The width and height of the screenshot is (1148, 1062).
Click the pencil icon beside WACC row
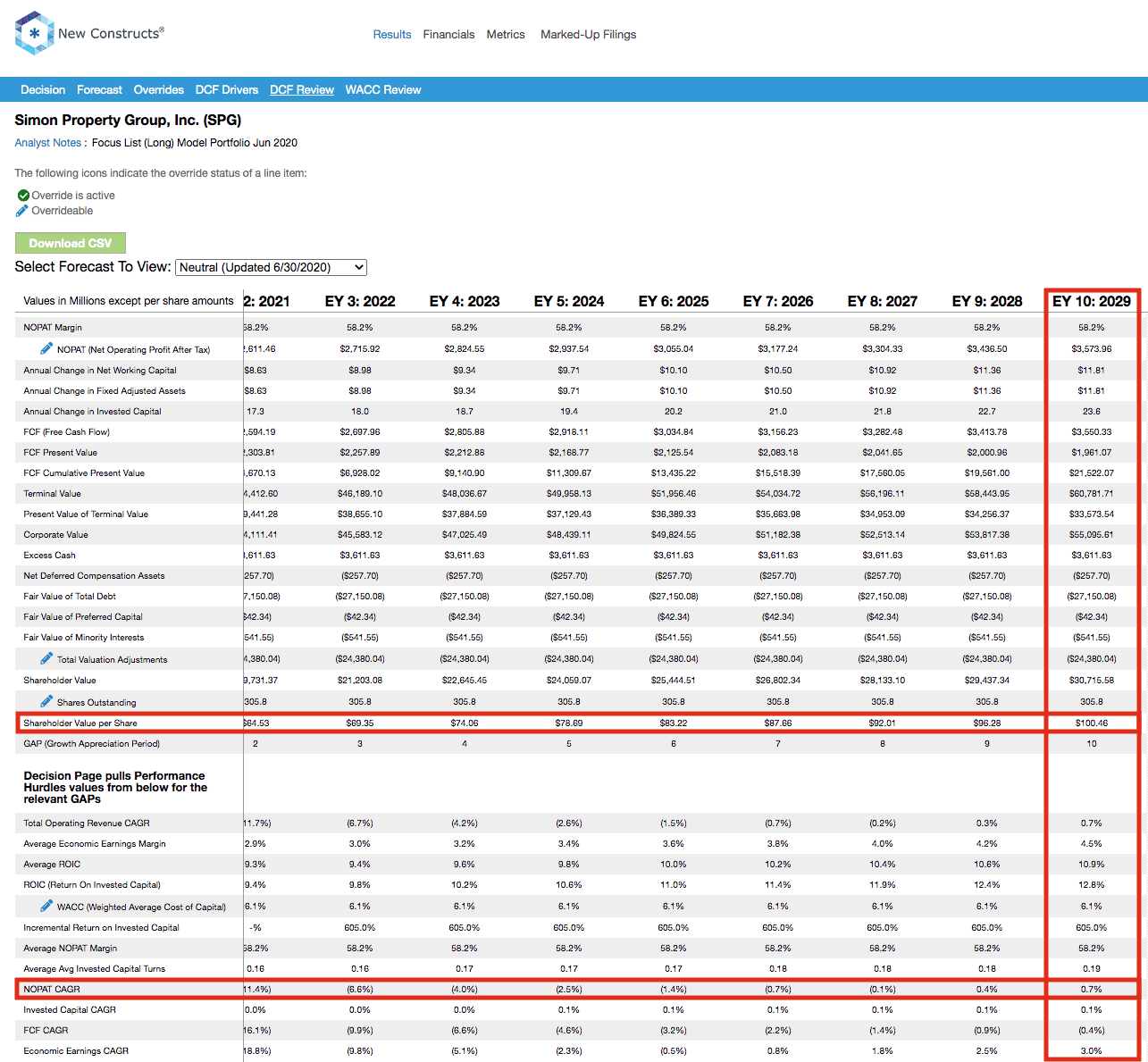(x=46, y=906)
